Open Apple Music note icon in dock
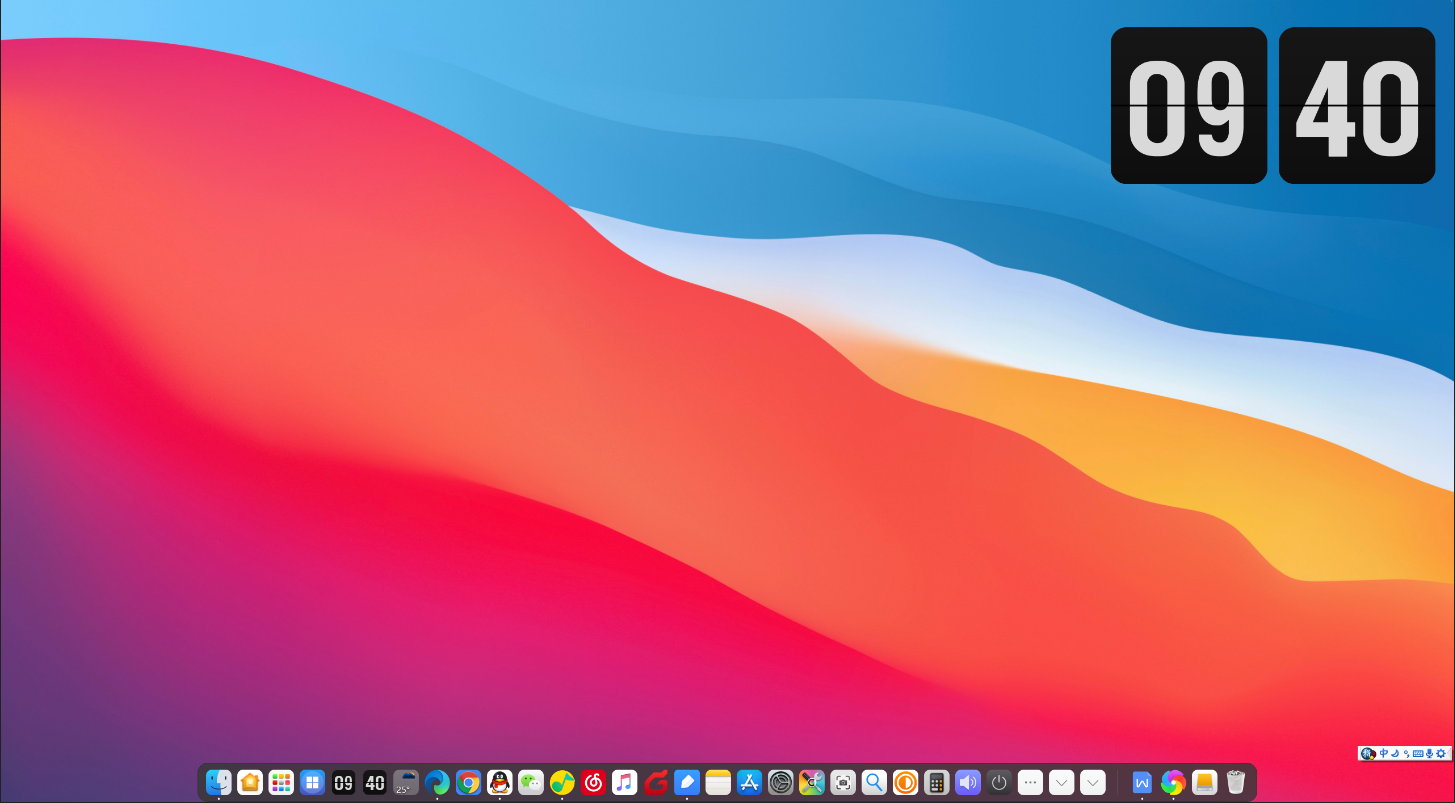Image resolution: width=1455 pixels, height=803 pixels. coord(624,782)
